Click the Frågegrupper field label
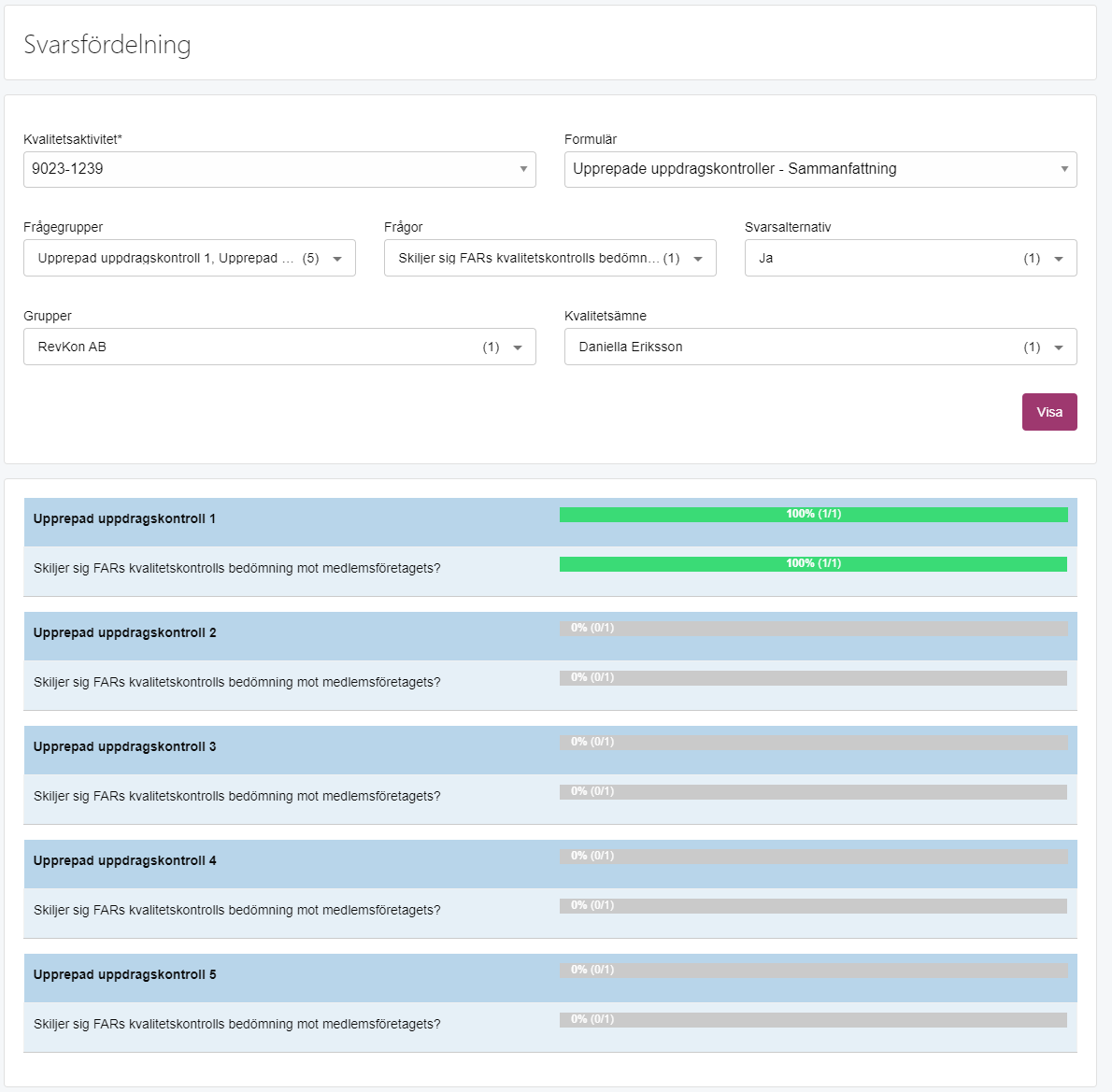 coord(64,228)
